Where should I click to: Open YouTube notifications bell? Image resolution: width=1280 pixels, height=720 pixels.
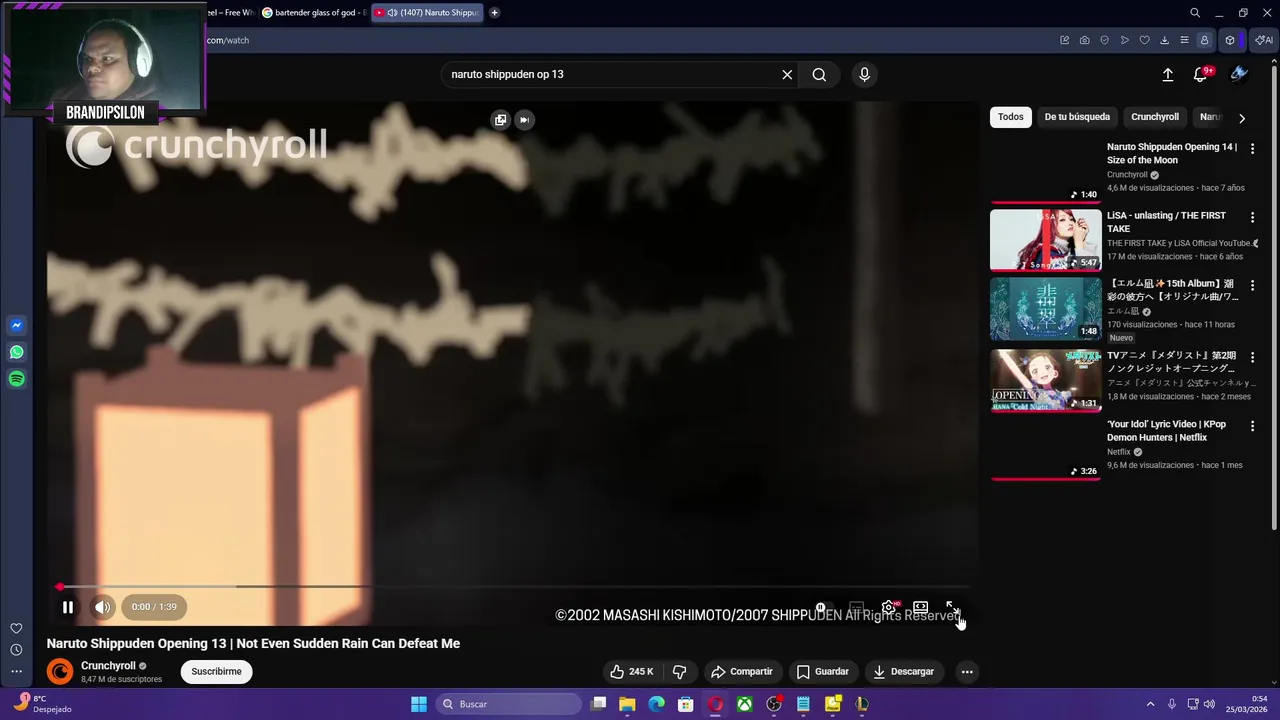1201,74
